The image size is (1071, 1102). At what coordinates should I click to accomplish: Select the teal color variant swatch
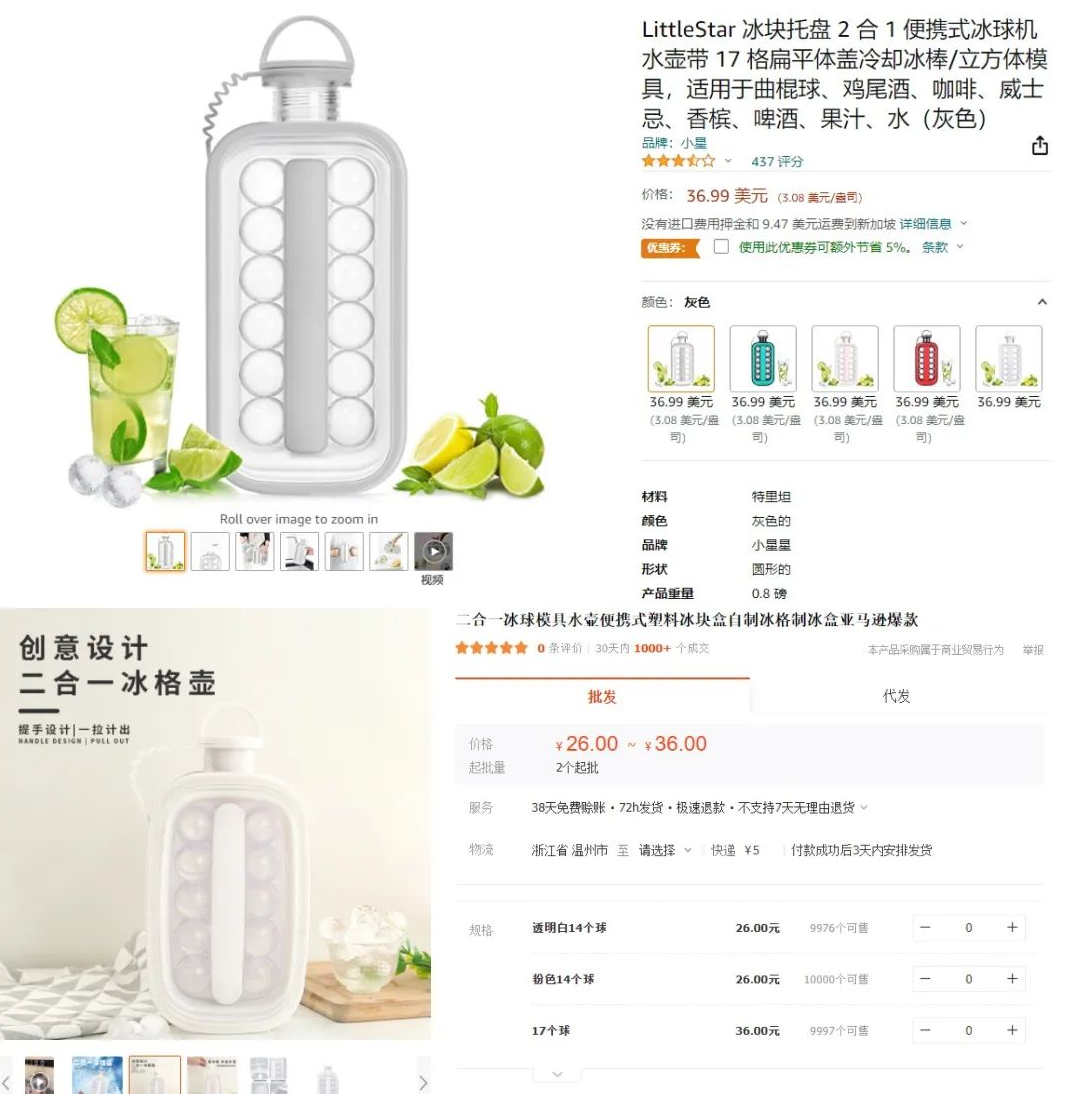762,358
